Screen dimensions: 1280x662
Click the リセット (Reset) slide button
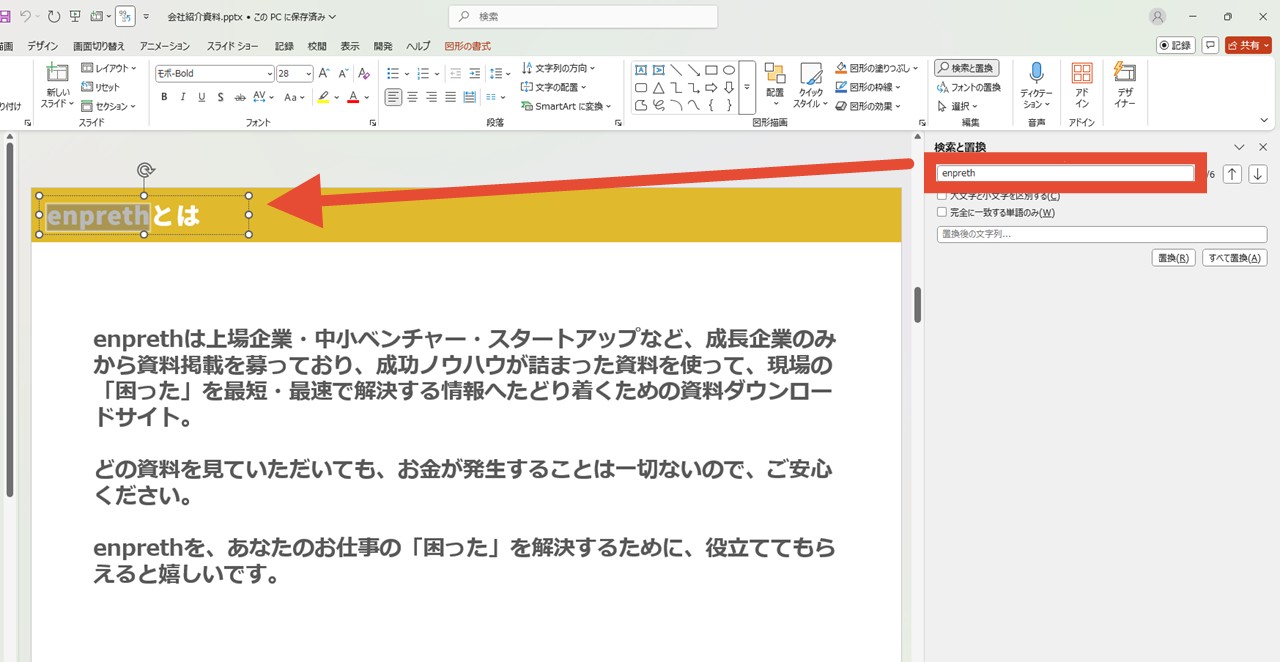(100, 87)
